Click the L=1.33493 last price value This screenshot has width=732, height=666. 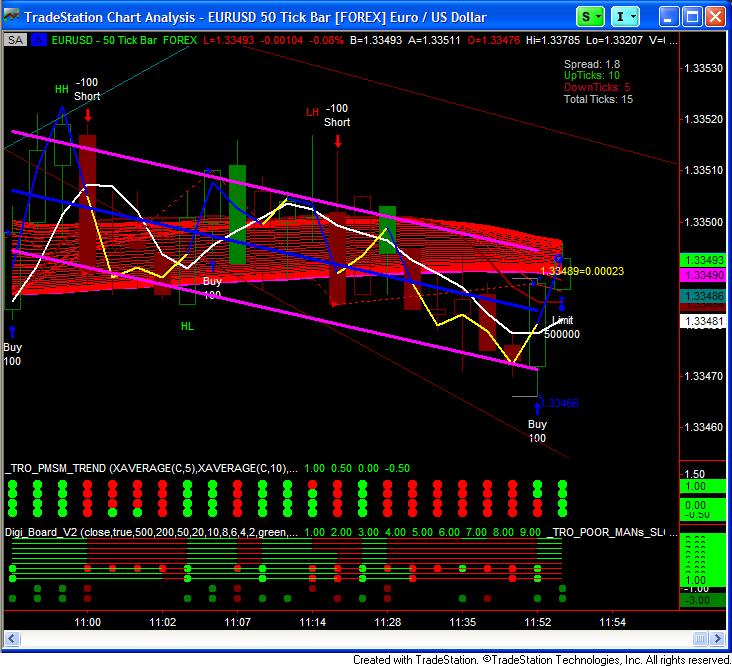point(229,40)
